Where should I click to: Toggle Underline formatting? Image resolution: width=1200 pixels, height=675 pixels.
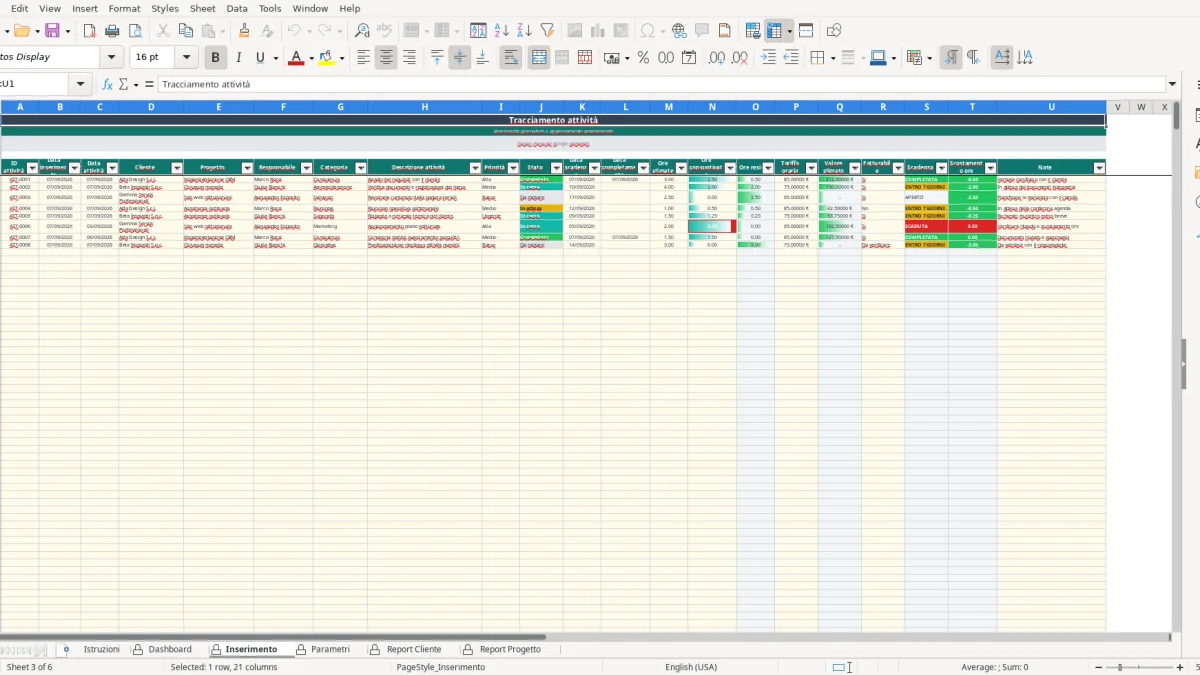tap(261, 58)
